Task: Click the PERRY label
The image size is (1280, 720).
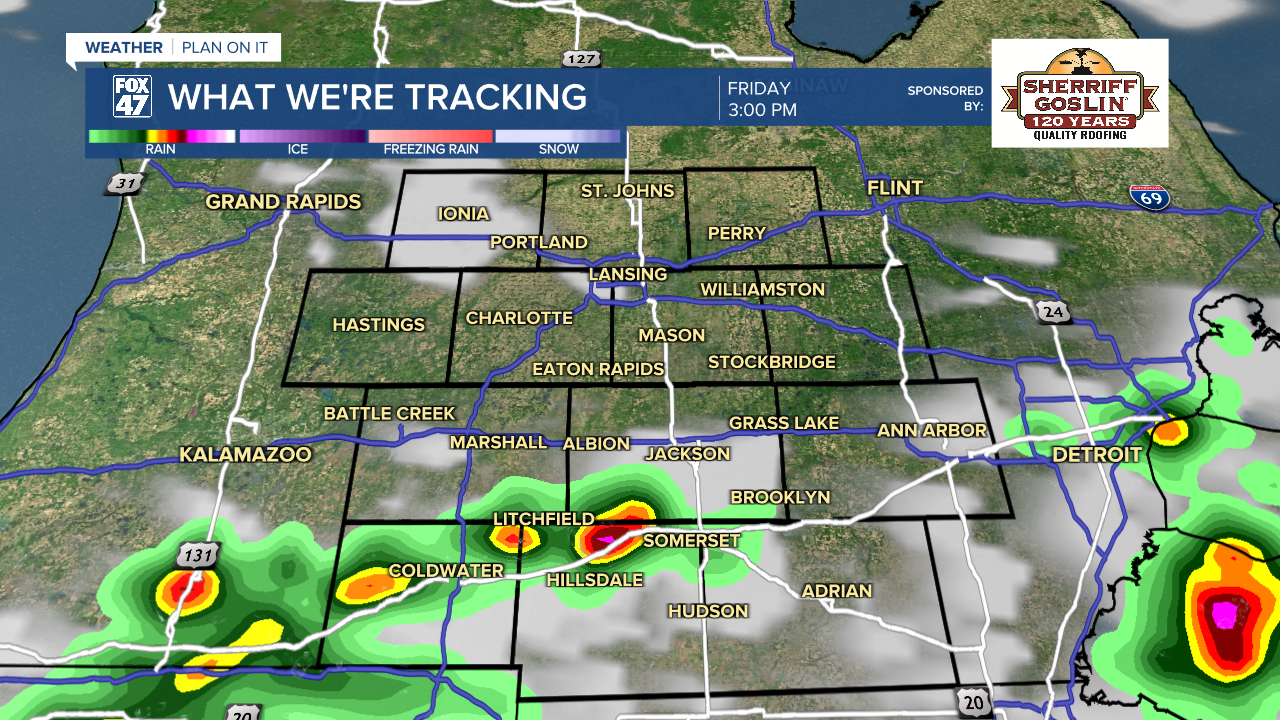Action: pos(737,233)
